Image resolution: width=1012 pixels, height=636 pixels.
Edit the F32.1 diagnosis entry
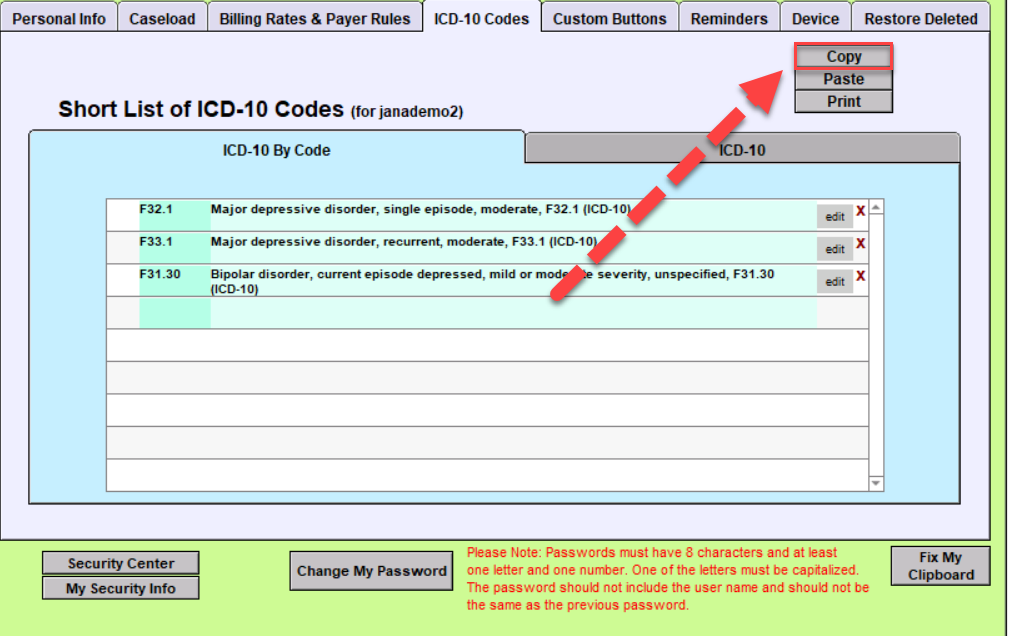click(834, 216)
